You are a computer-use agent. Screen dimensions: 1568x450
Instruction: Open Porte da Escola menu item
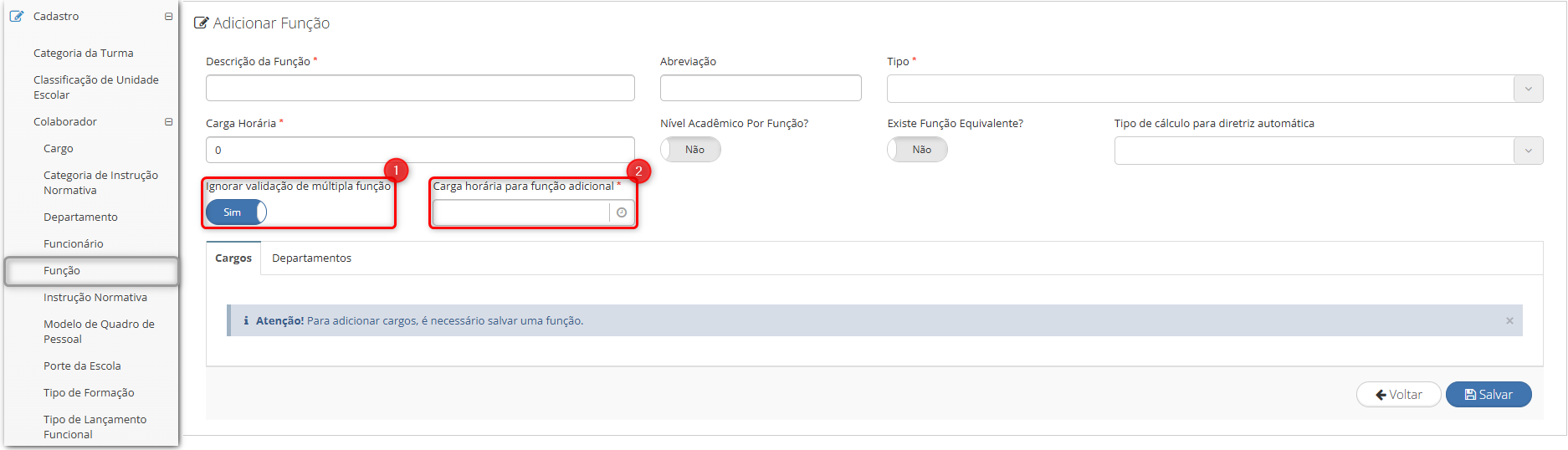82,366
